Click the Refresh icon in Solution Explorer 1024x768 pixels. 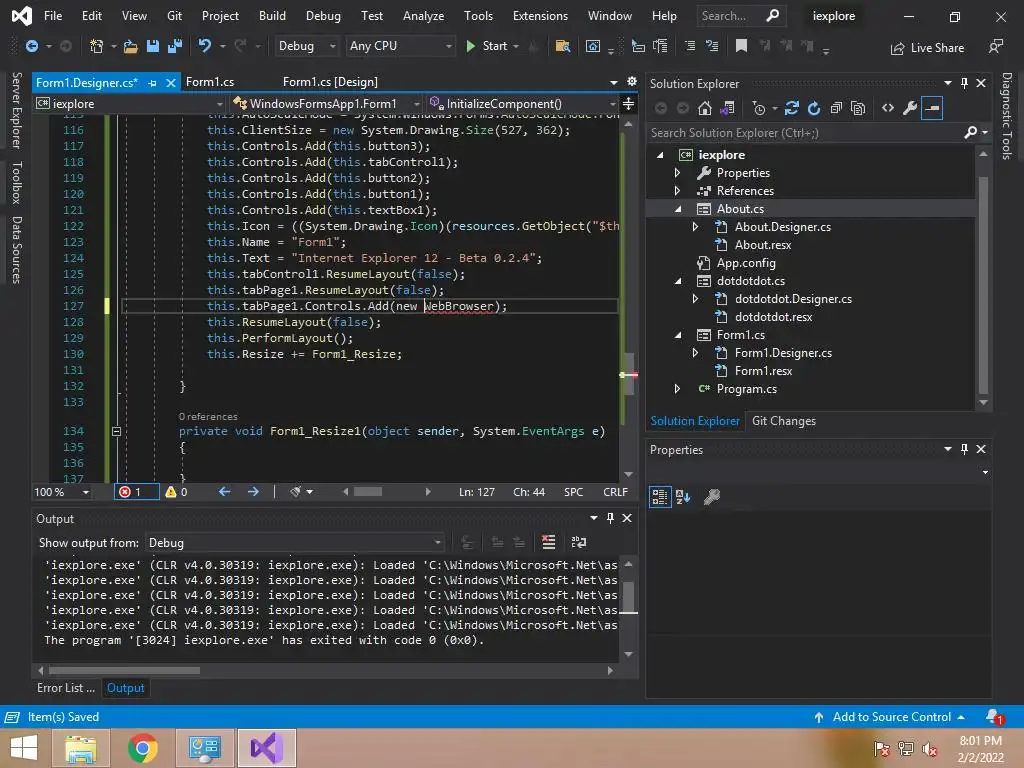point(814,108)
